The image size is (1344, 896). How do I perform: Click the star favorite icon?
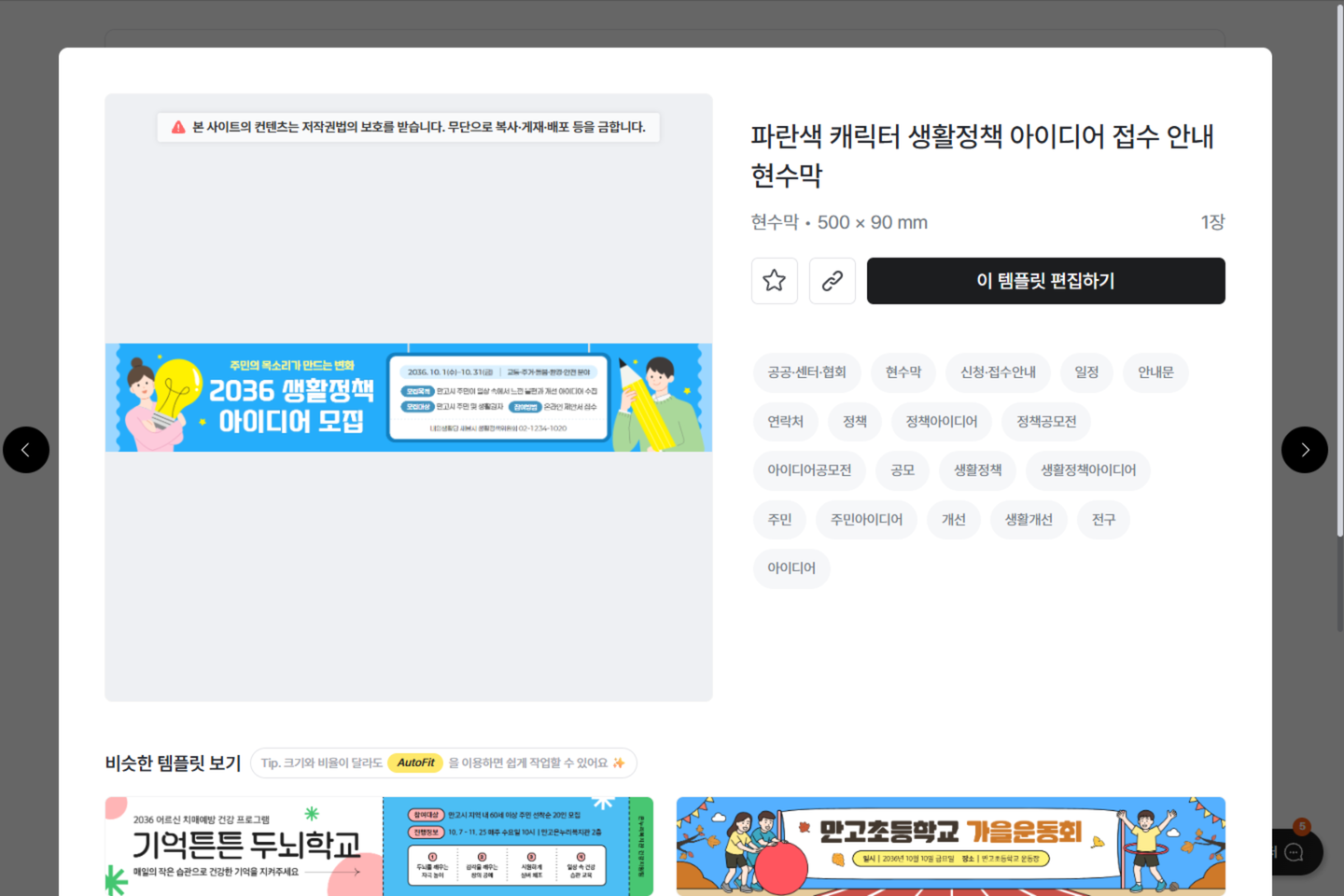pyautogui.click(x=775, y=281)
